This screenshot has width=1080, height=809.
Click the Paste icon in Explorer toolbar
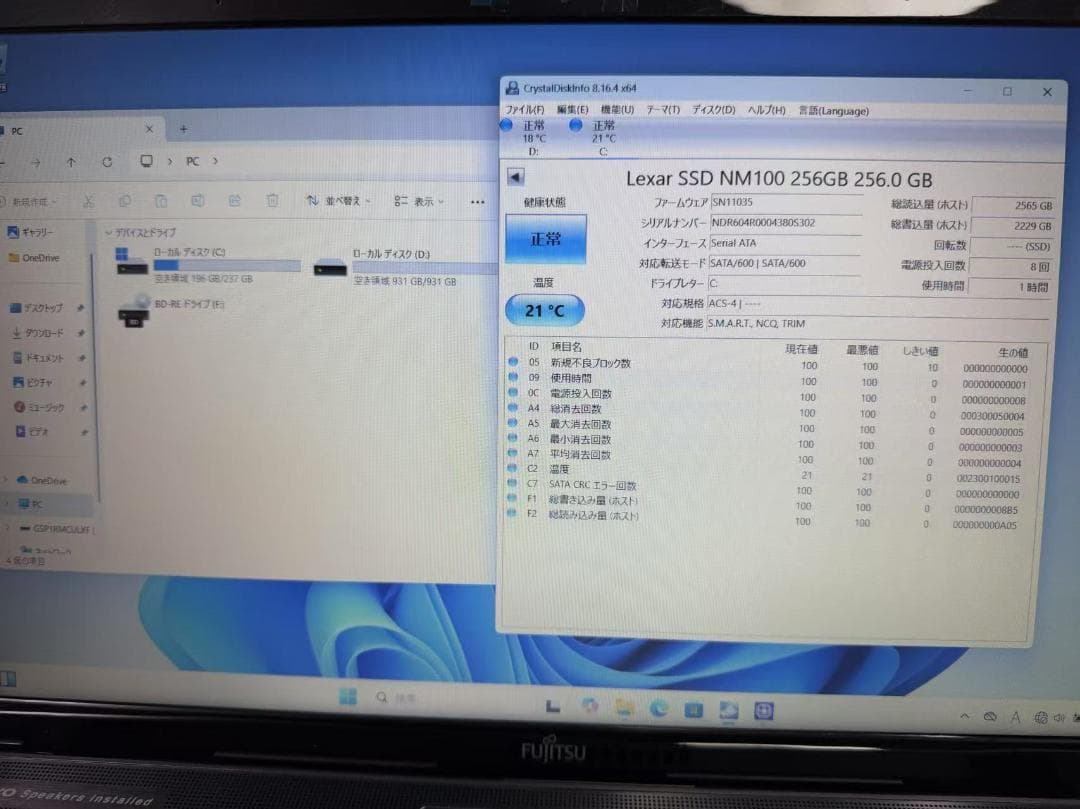(x=161, y=201)
